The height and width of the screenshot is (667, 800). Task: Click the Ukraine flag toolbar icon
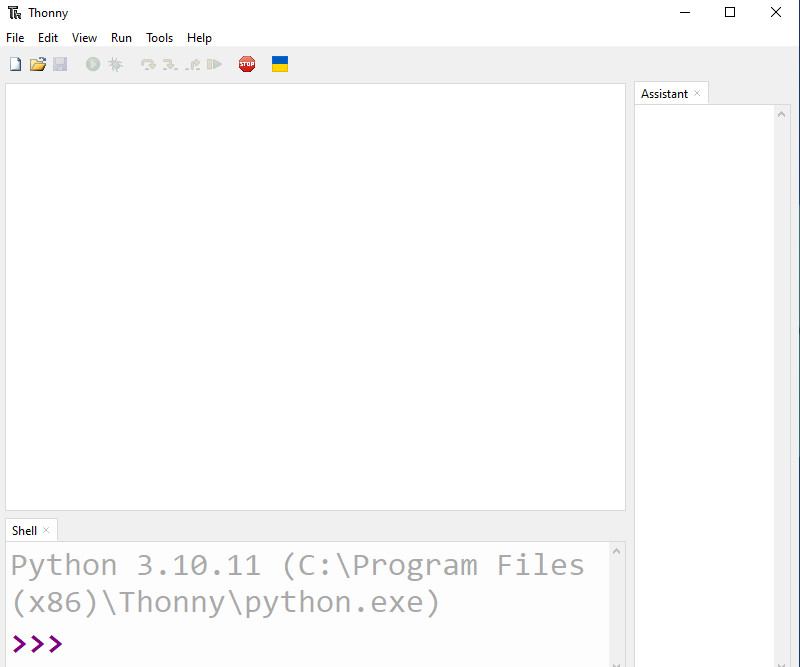[x=280, y=64]
